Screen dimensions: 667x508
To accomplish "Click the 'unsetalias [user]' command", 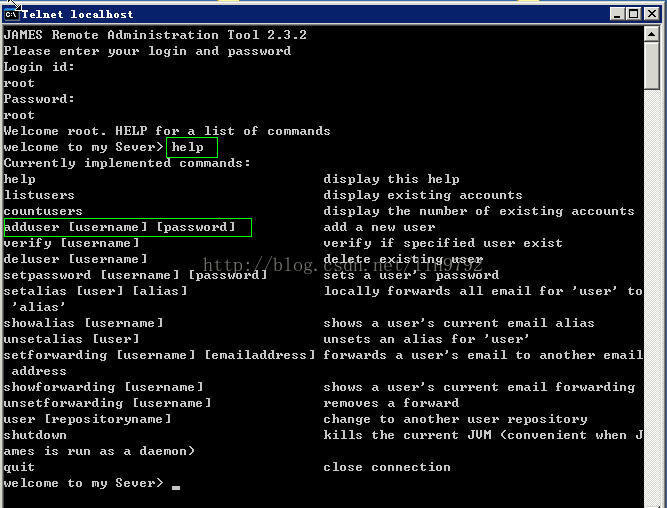I will [x=71, y=339].
